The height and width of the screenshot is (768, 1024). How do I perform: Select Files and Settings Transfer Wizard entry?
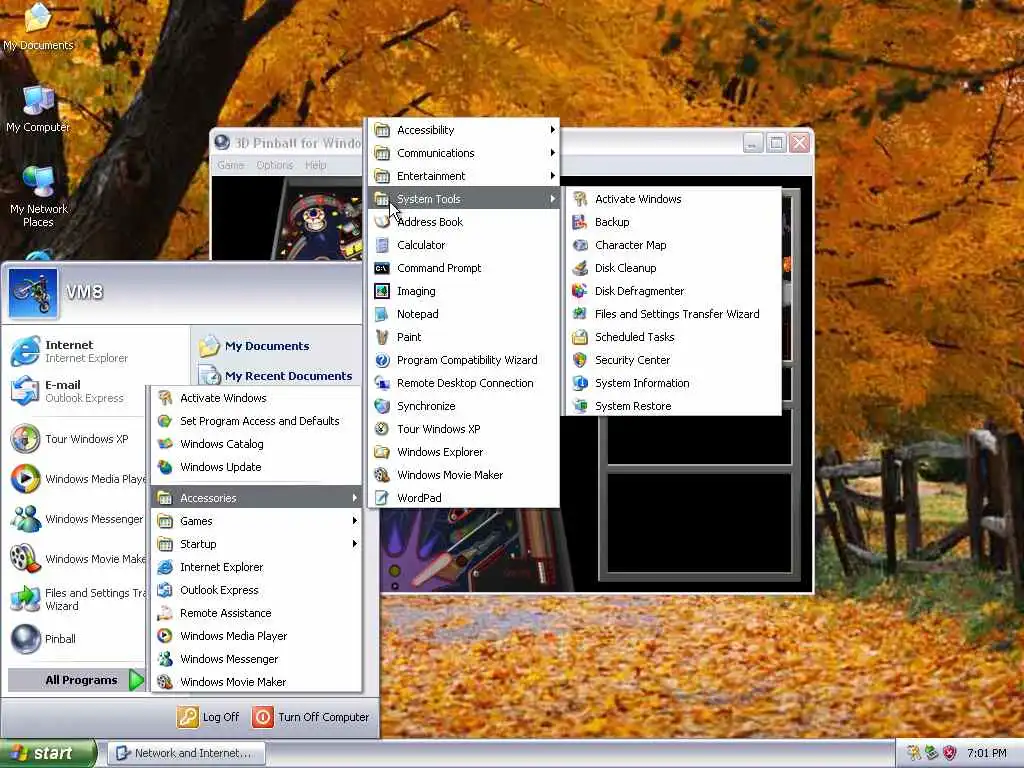point(673,314)
